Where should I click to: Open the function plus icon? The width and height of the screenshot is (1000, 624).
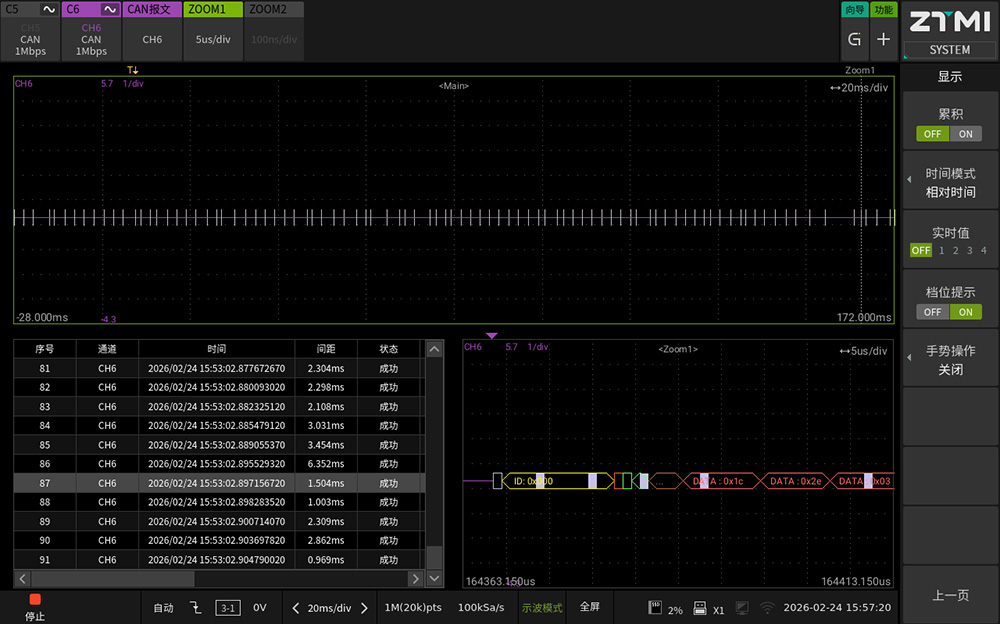pyautogui.click(x=883, y=40)
